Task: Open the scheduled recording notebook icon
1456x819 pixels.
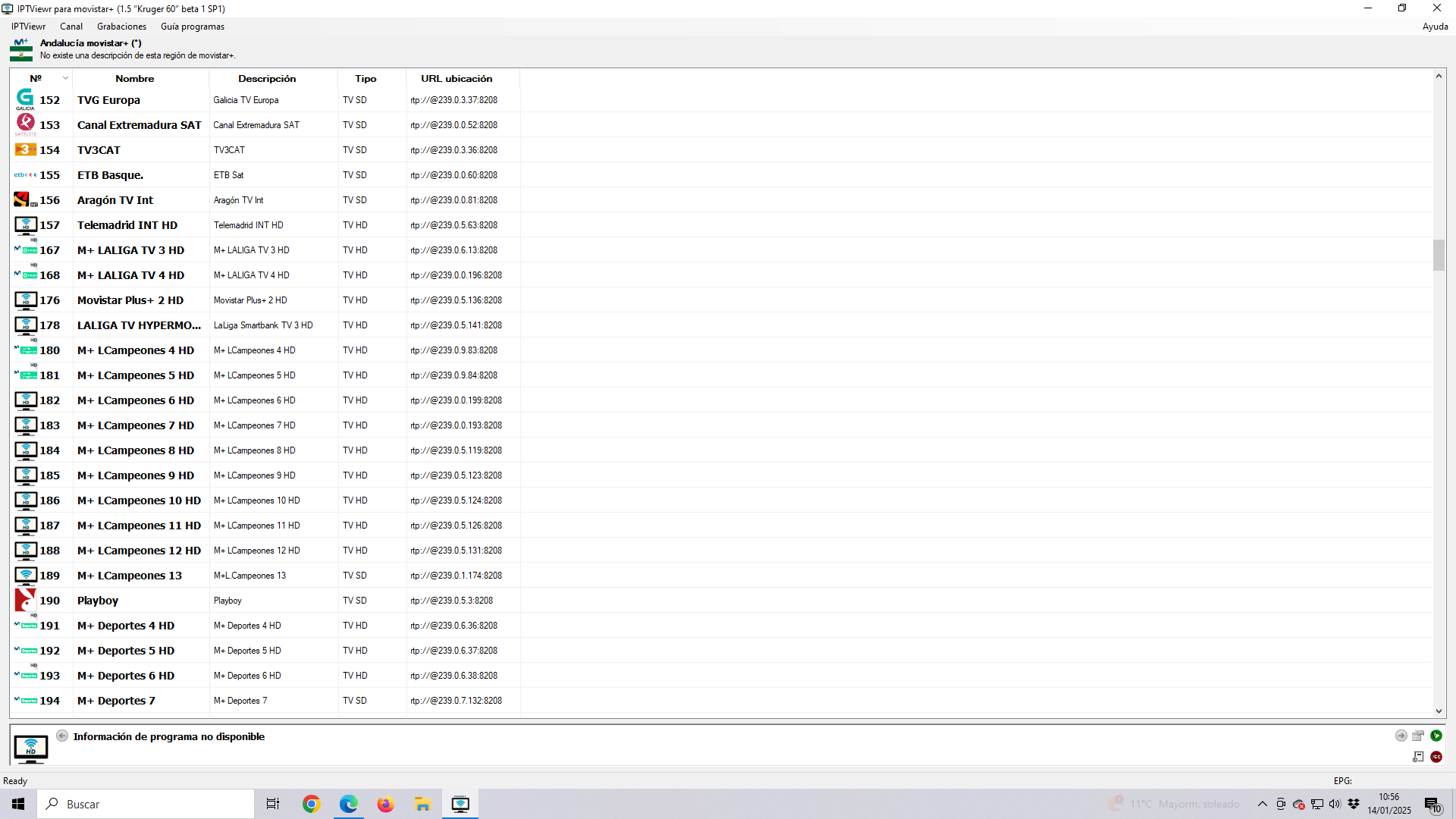Action: click(x=1418, y=757)
